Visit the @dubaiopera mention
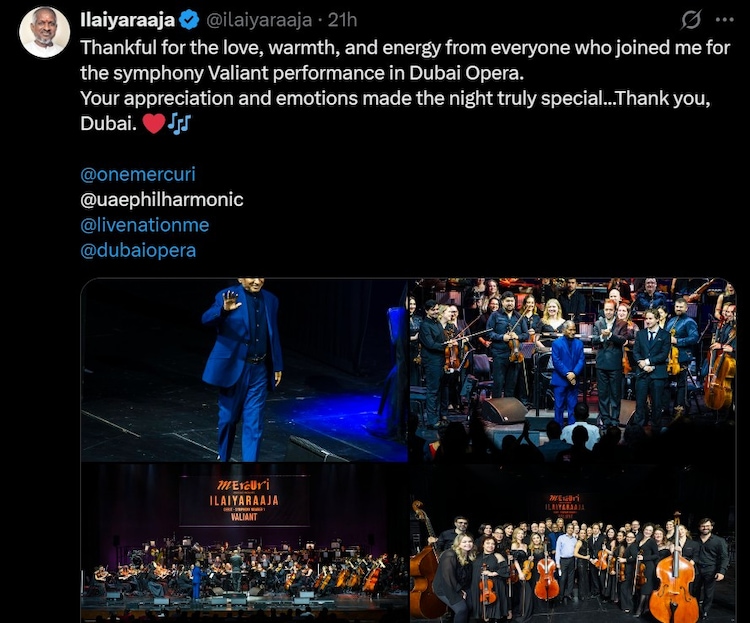 (x=138, y=250)
